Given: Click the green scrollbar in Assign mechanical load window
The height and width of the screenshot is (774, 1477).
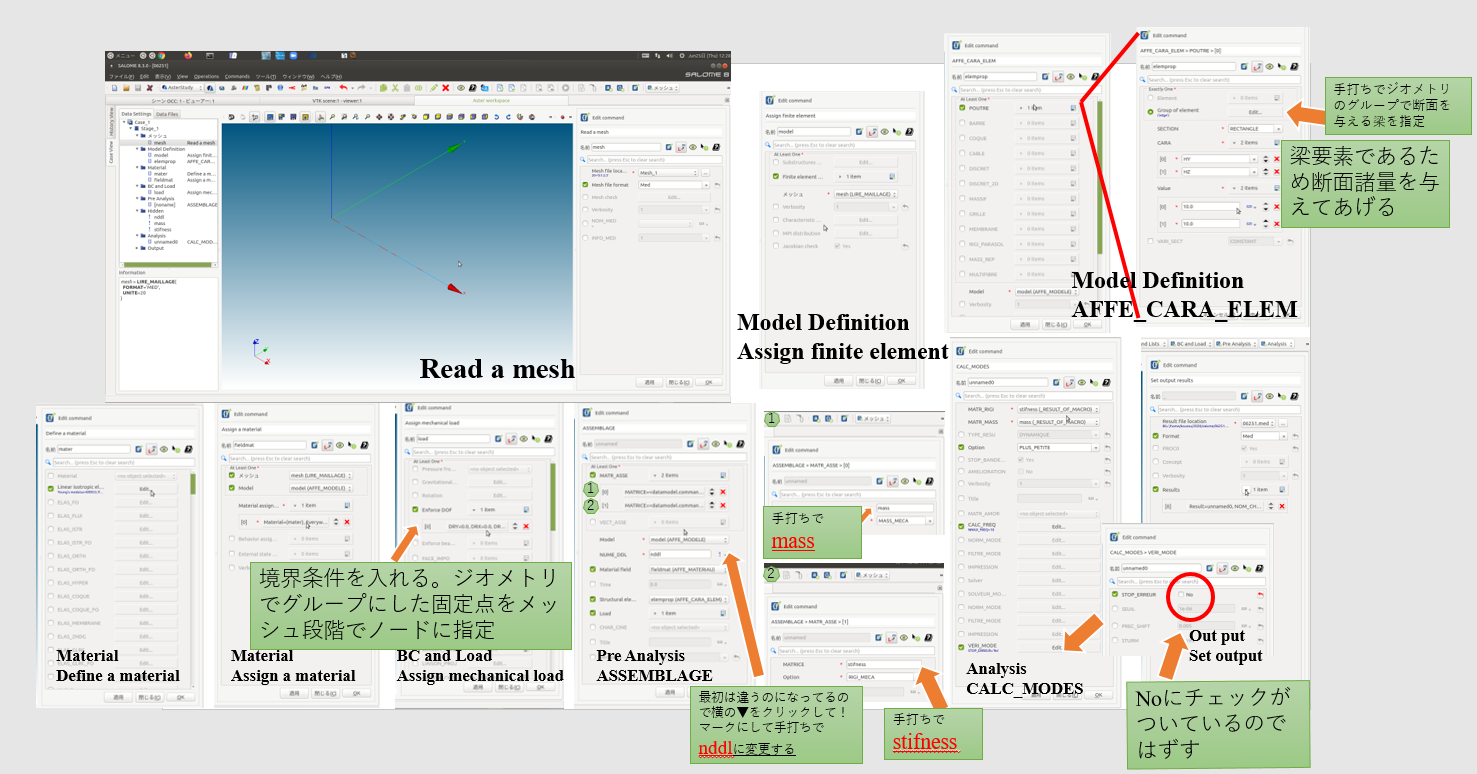Looking at the screenshot, I should (x=553, y=497).
